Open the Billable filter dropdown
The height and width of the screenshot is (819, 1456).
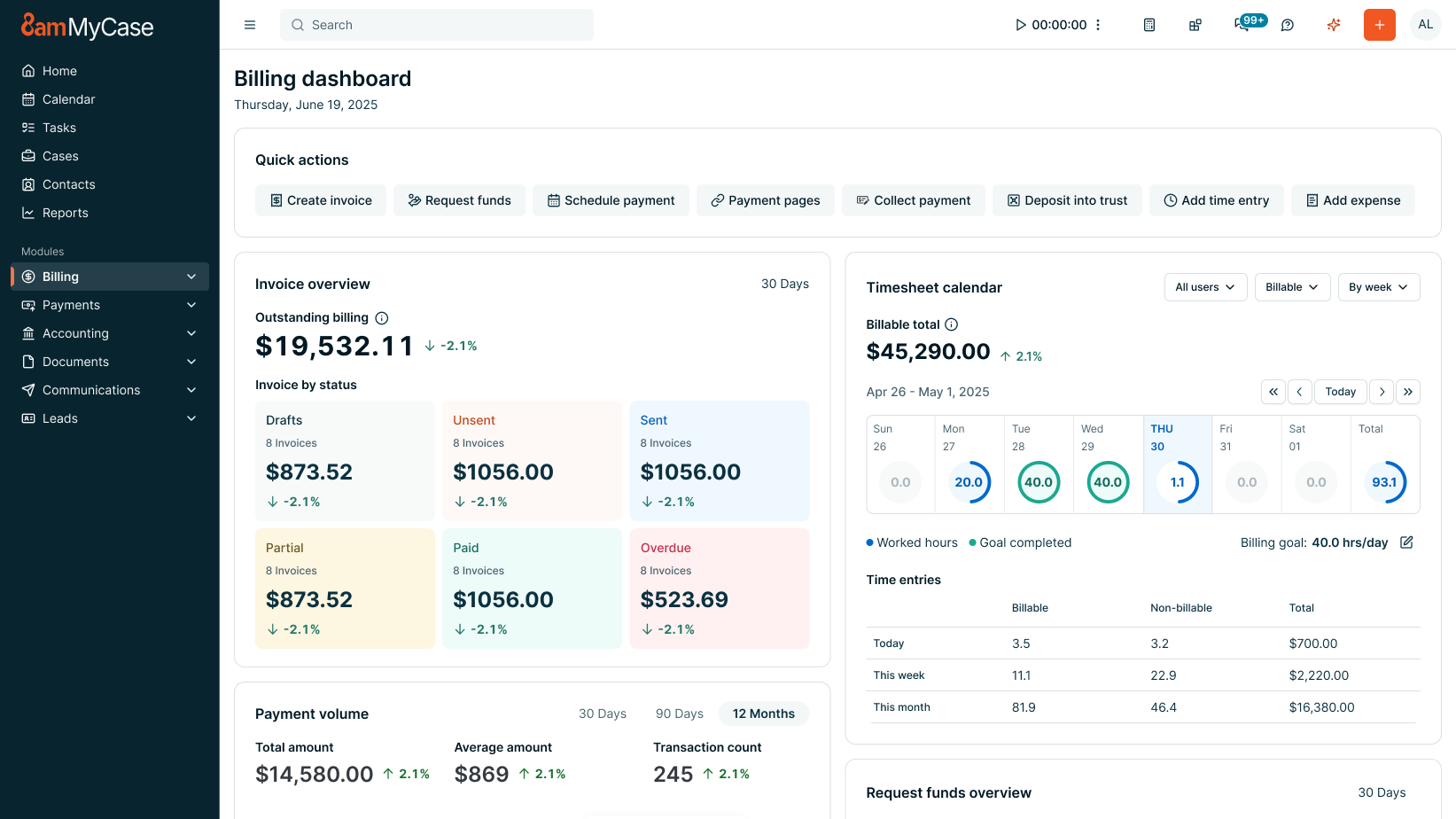pyautogui.click(x=1292, y=286)
